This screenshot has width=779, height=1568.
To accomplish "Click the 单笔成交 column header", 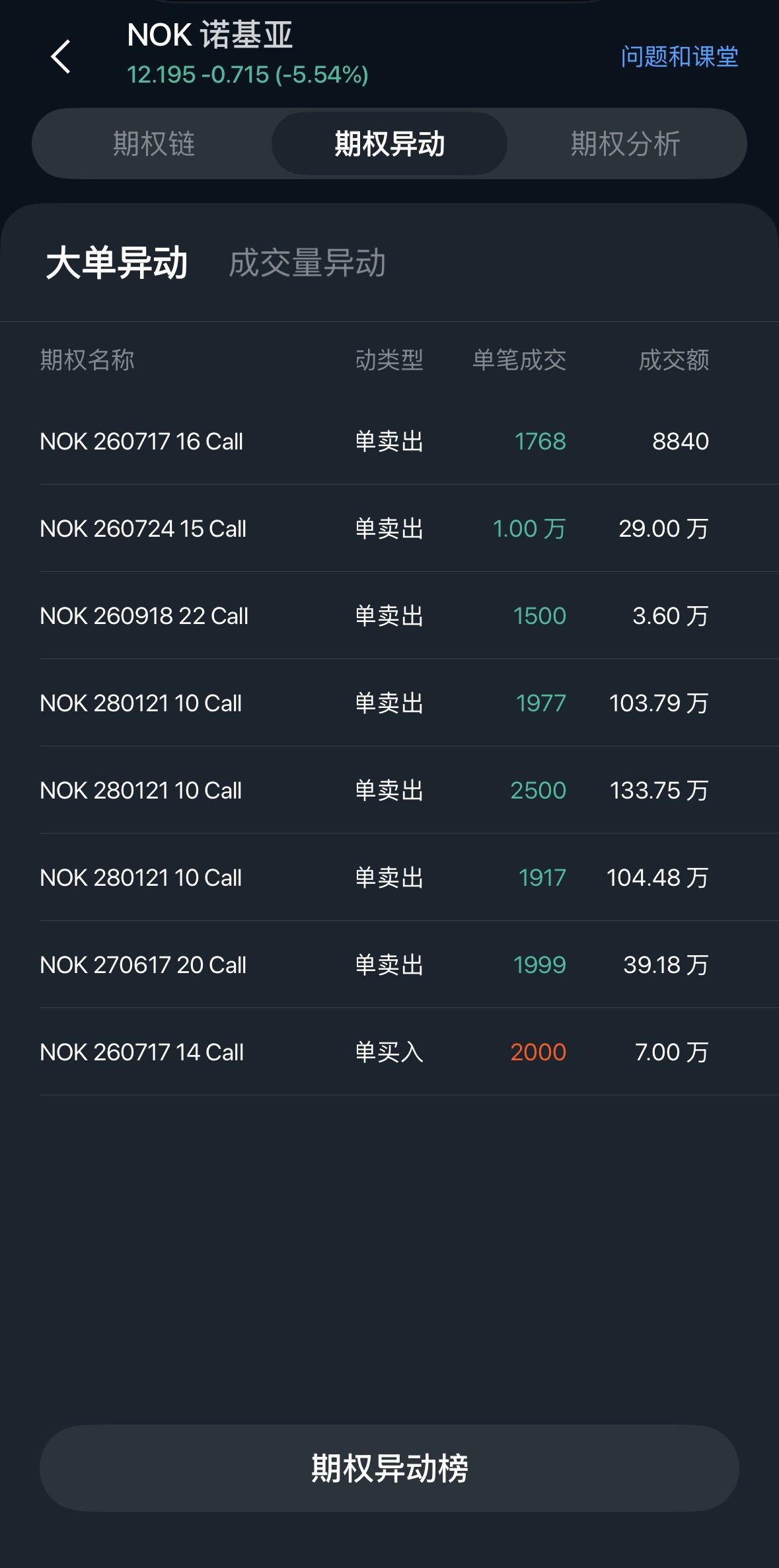I will (519, 360).
